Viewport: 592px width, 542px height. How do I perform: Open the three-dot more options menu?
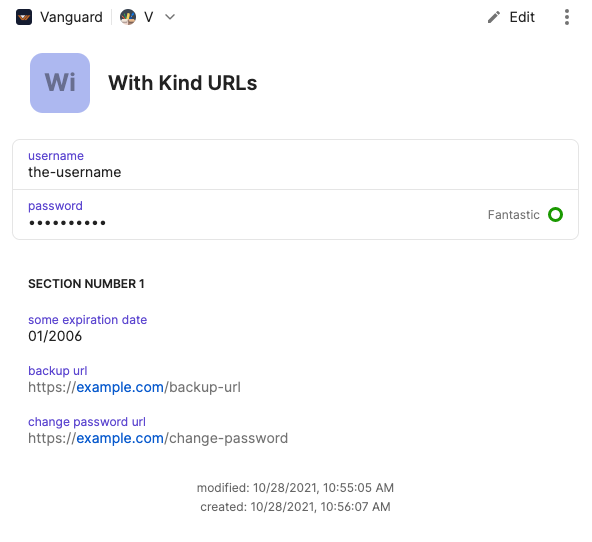567,17
